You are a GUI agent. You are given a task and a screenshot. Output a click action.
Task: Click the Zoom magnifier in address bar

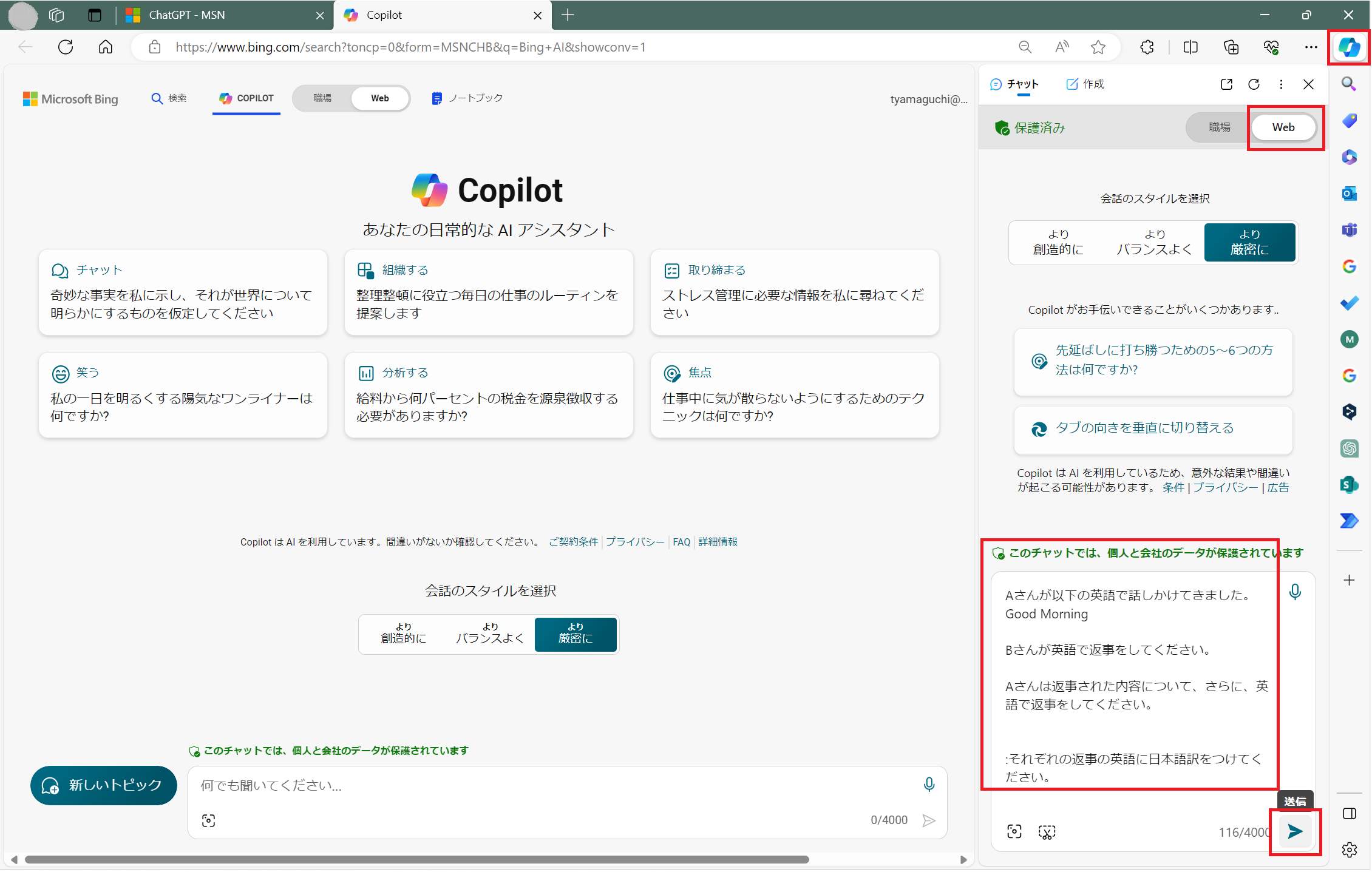point(1025,47)
